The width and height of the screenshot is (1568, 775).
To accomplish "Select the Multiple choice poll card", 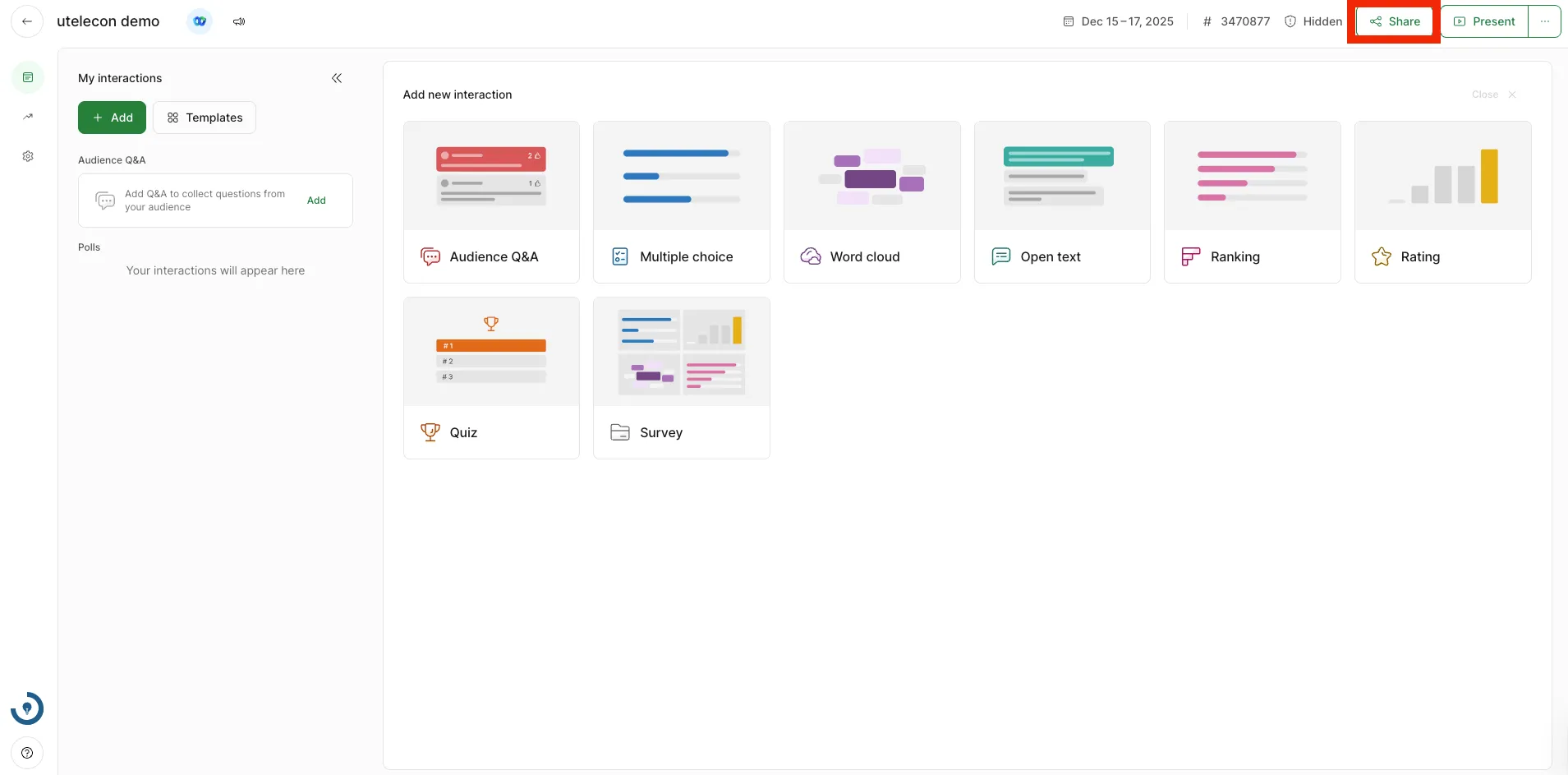I will (x=681, y=202).
